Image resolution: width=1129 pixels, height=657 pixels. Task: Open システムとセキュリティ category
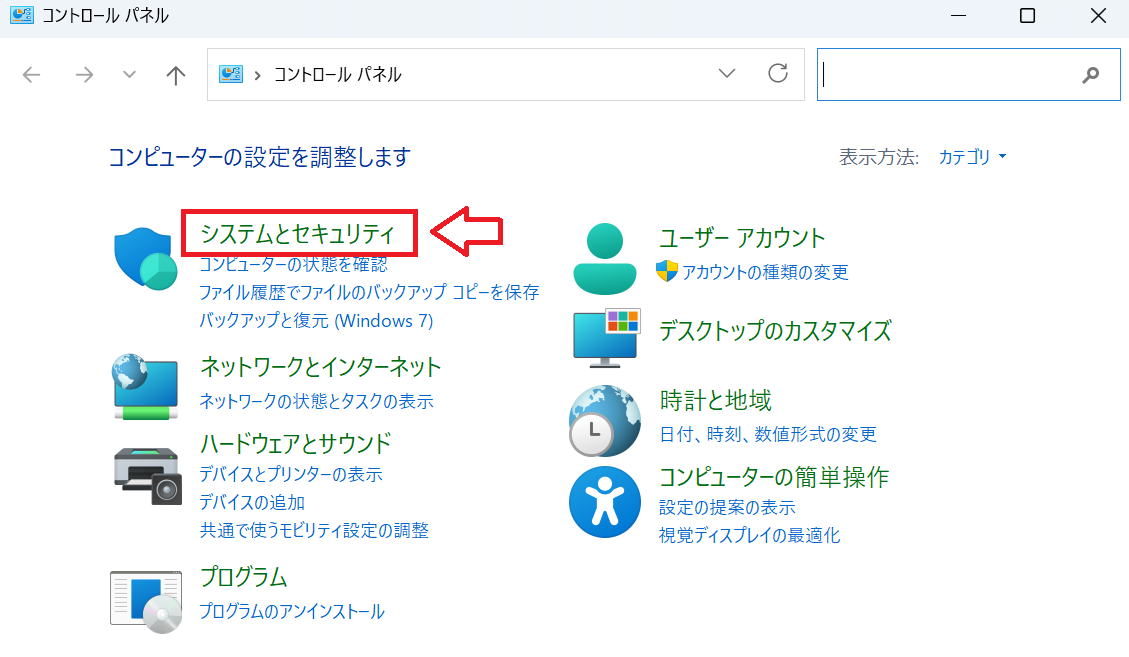point(297,233)
